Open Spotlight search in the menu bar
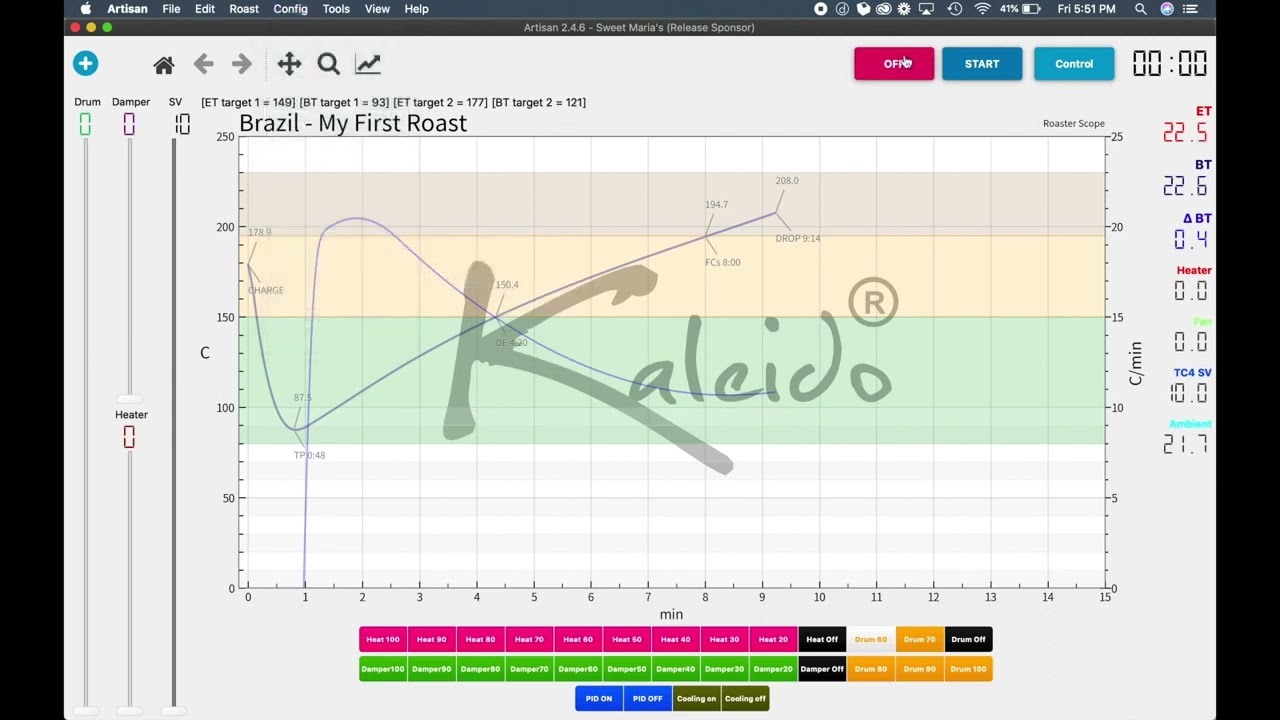The image size is (1280, 720). click(x=1140, y=9)
